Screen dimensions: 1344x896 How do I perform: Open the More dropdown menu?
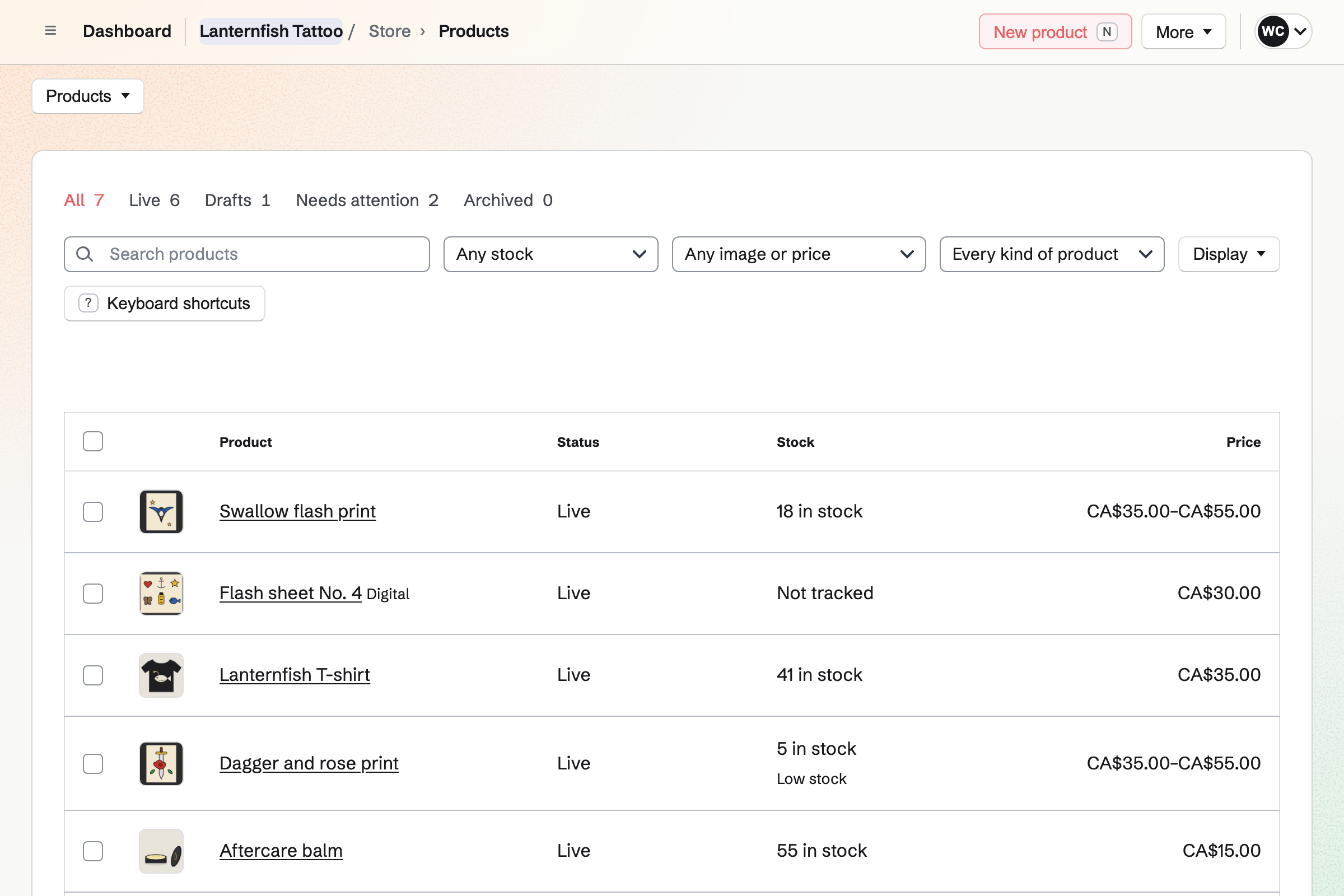tap(1183, 32)
